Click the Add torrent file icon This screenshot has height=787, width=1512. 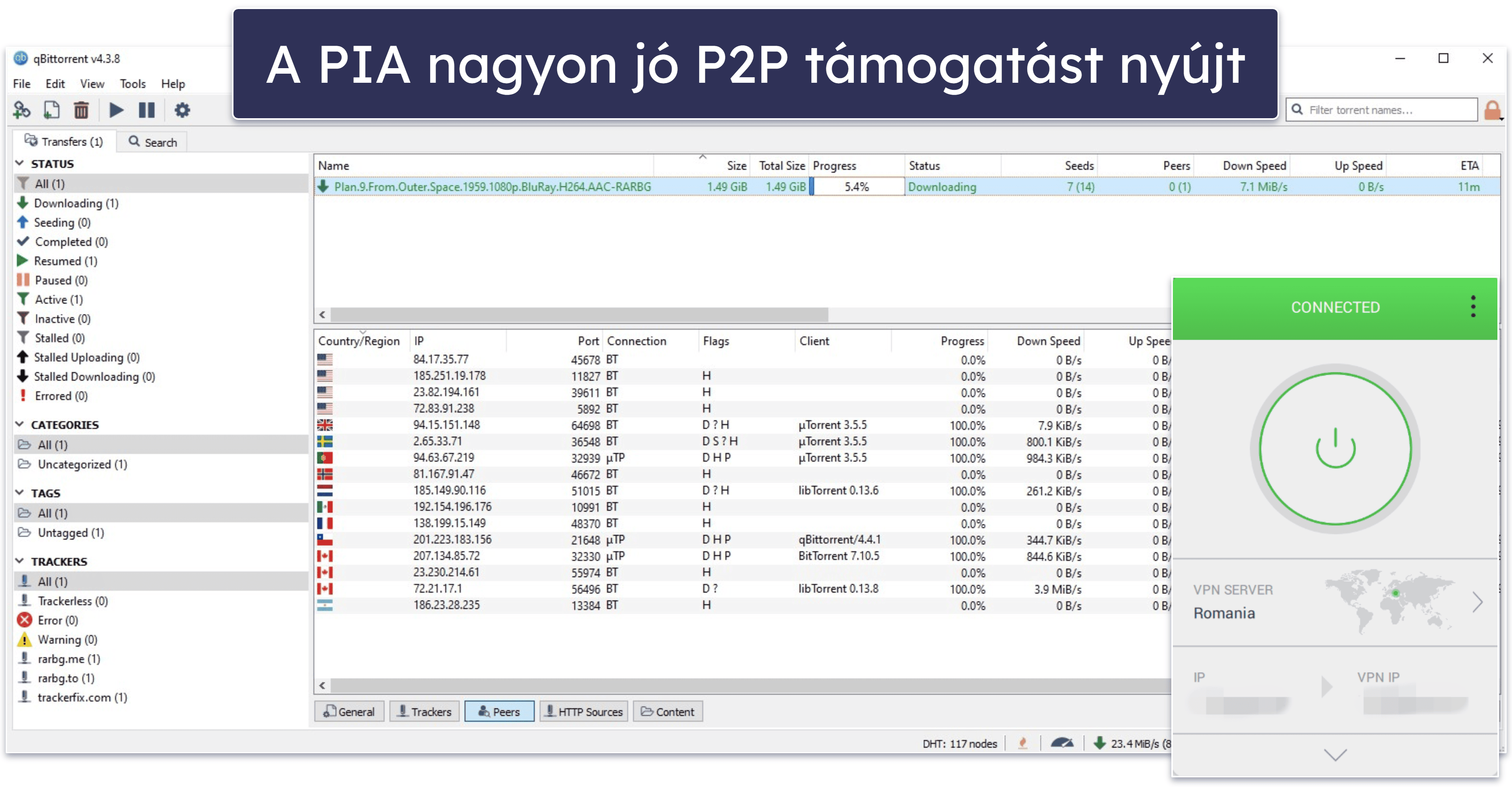point(52,110)
